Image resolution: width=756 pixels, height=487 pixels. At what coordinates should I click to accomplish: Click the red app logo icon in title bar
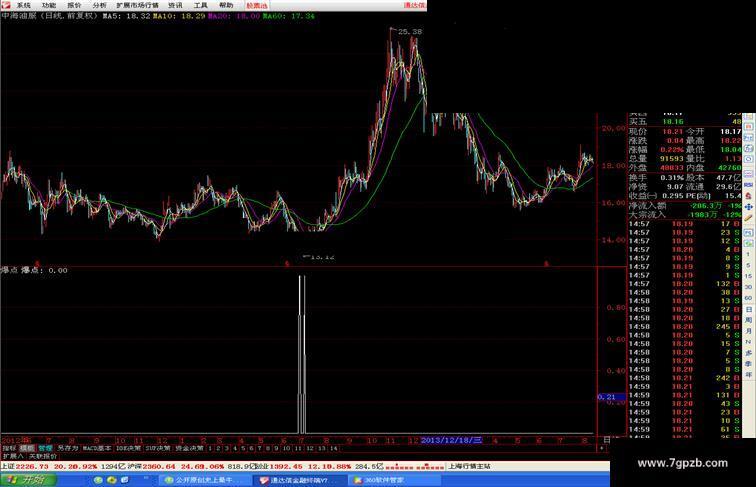[5, 5]
